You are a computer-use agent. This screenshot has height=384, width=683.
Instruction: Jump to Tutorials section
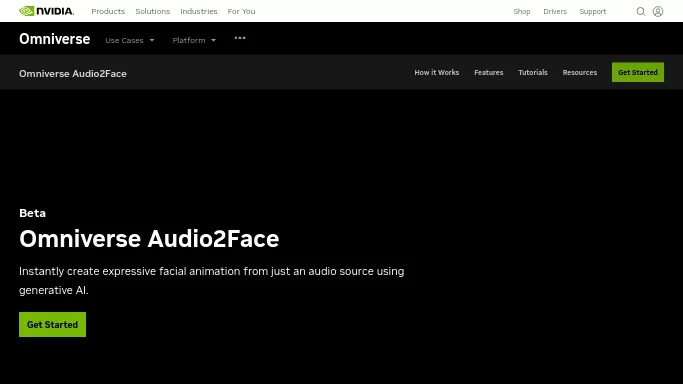click(x=532, y=72)
